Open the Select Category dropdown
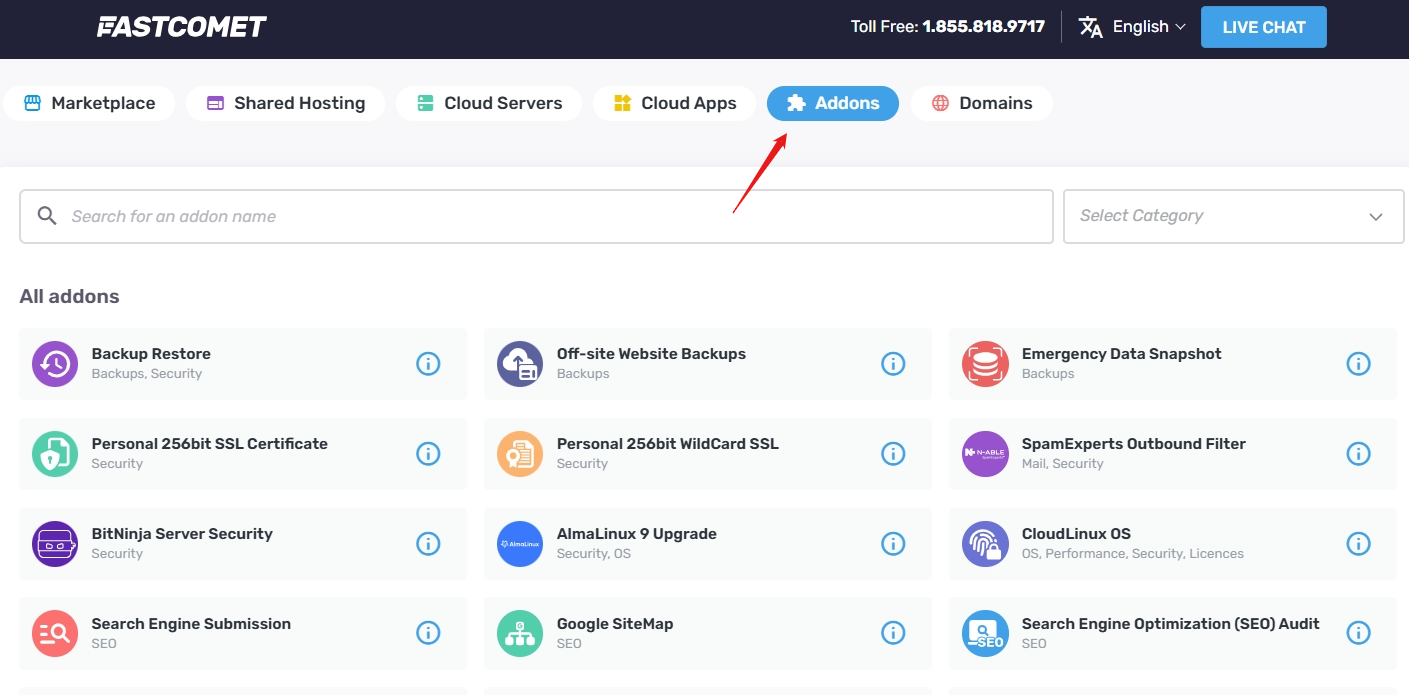Screen dimensions: 1409x695 point(1234,216)
